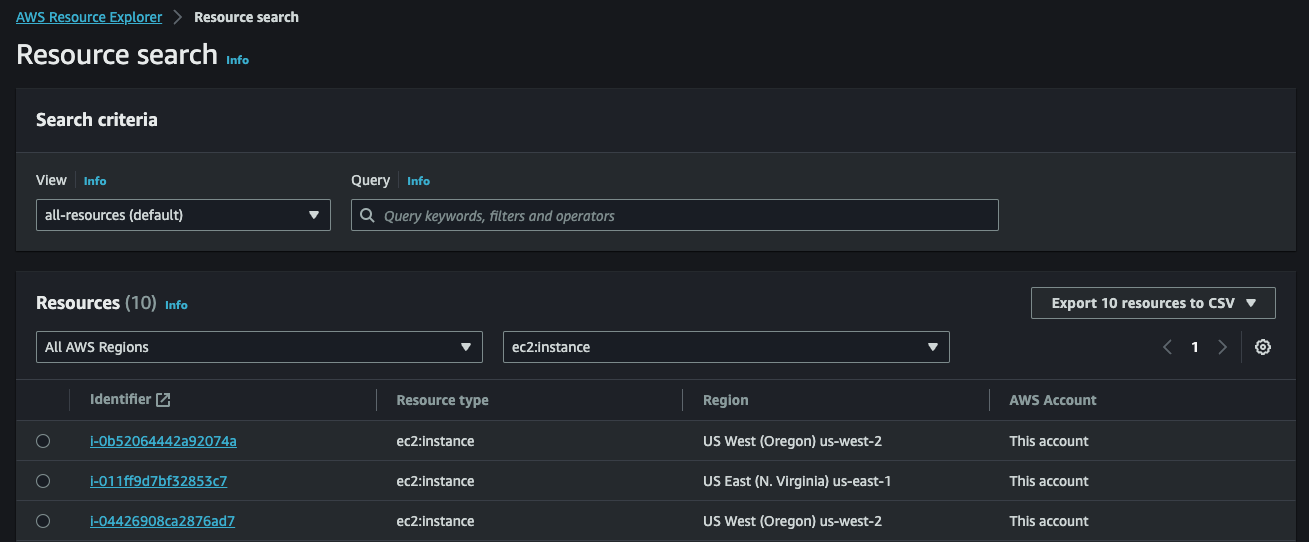Go to previous results page arrow
The image size is (1309, 542).
click(x=1167, y=347)
